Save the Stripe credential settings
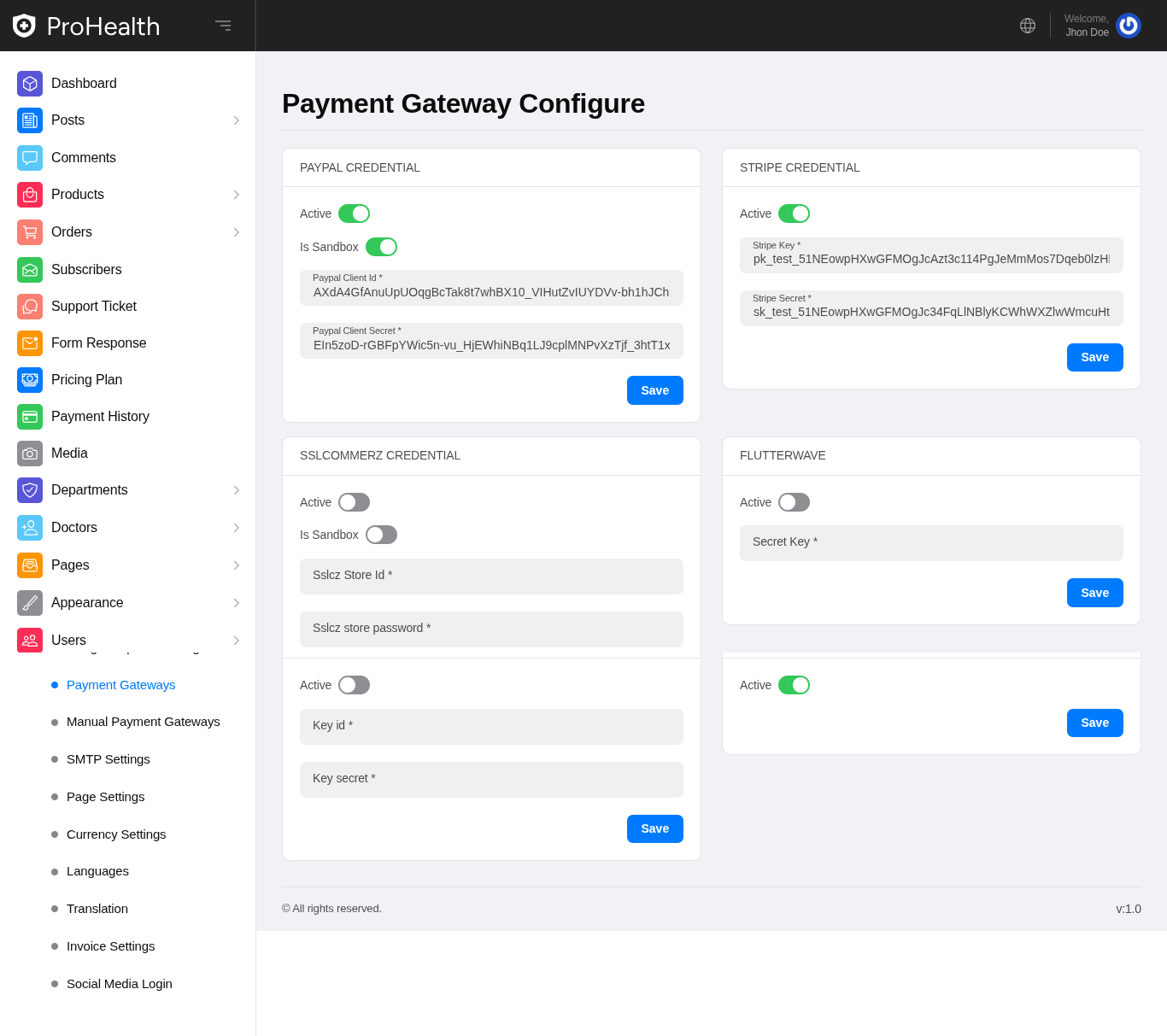This screenshot has height=1036, width=1167. click(x=1094, y=357)
